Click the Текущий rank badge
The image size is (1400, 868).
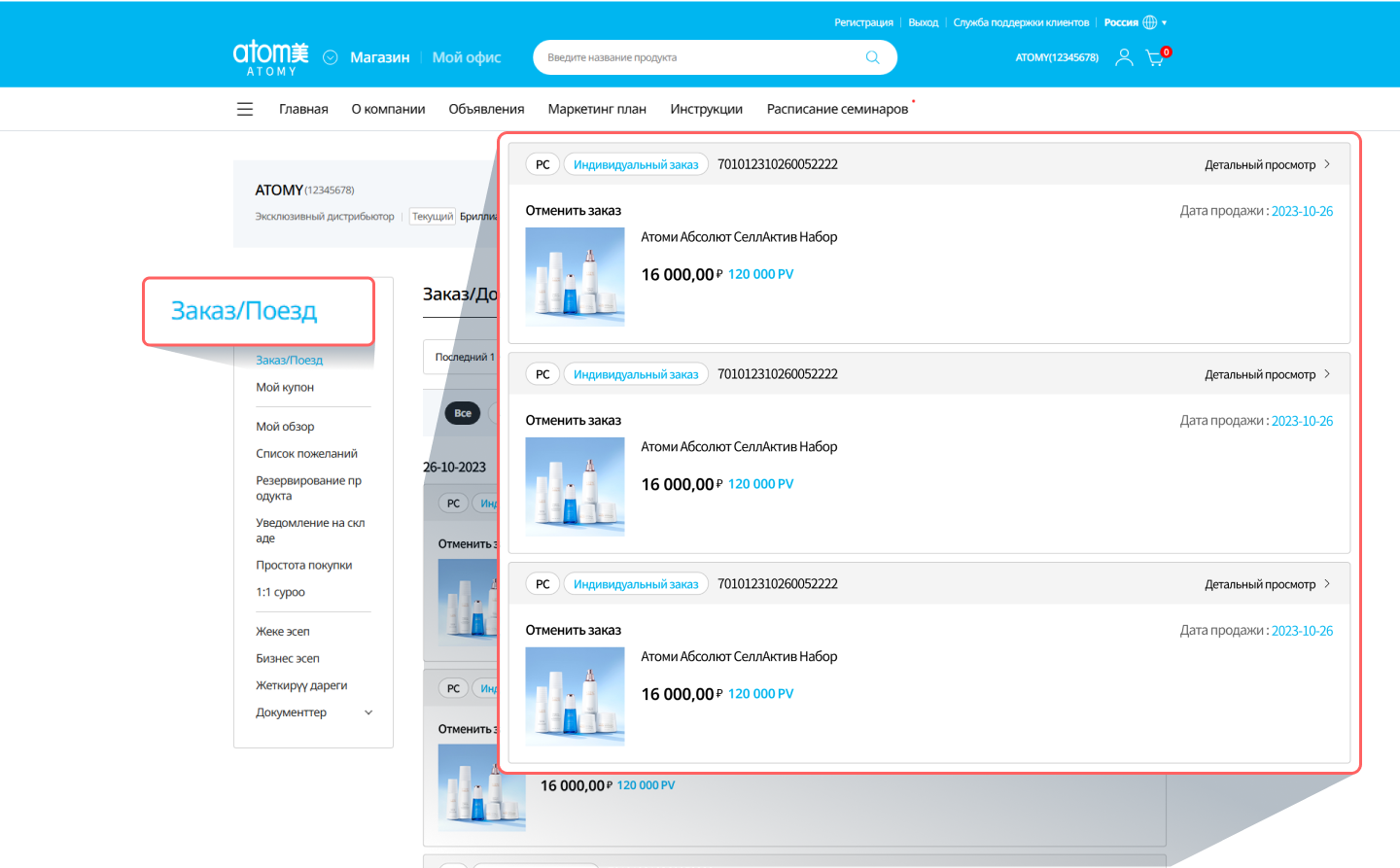(433, 216)
